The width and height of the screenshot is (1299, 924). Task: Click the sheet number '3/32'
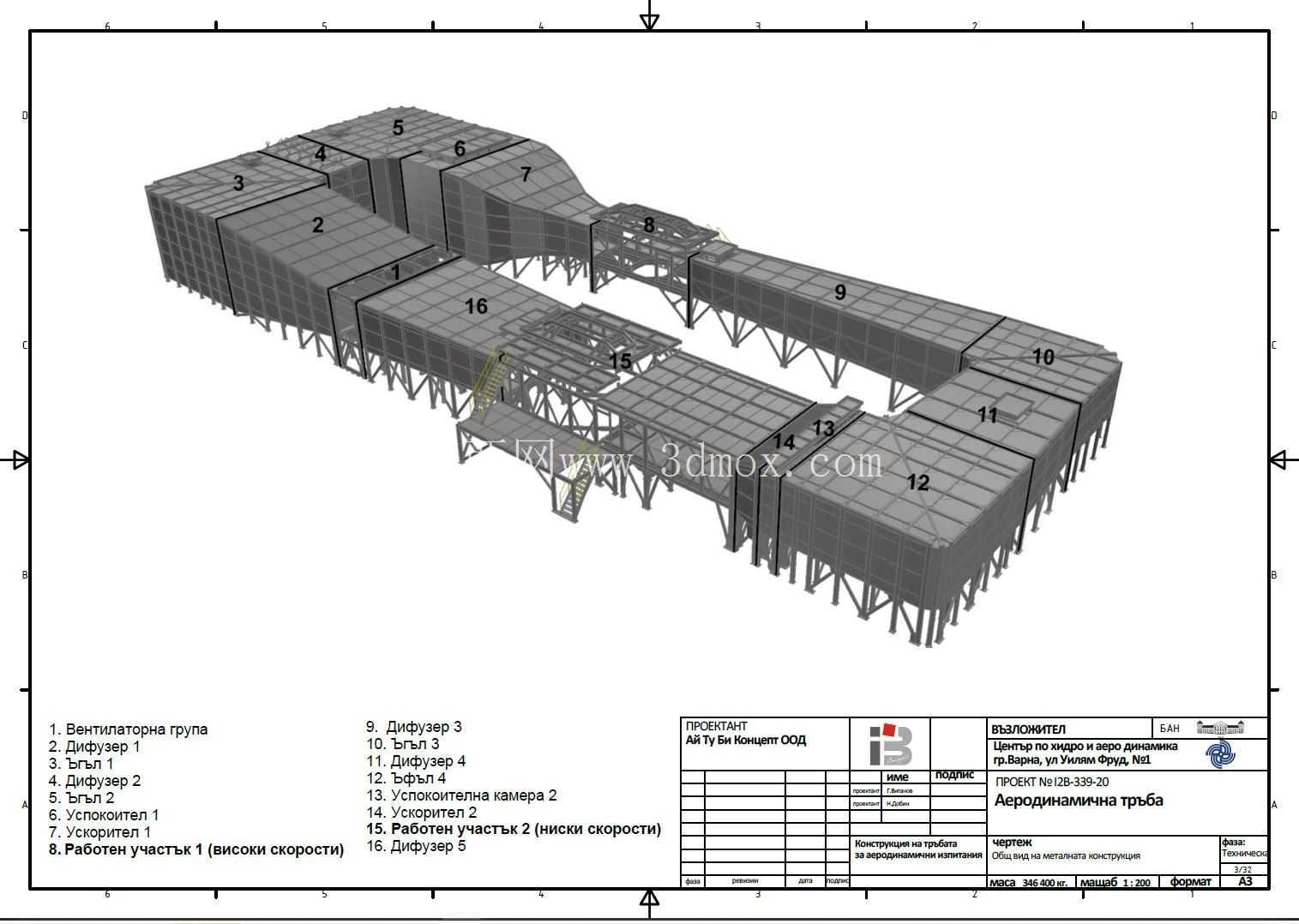click(1242, 869)
